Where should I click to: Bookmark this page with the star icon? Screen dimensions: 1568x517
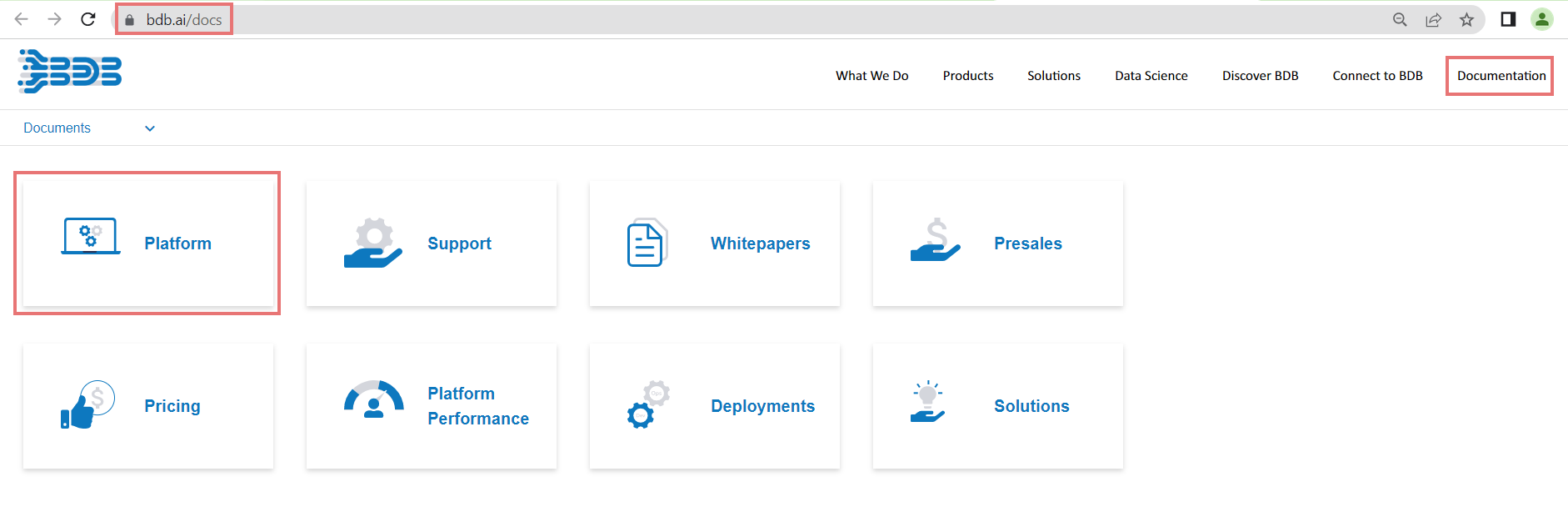click(x=1466, y=20)
